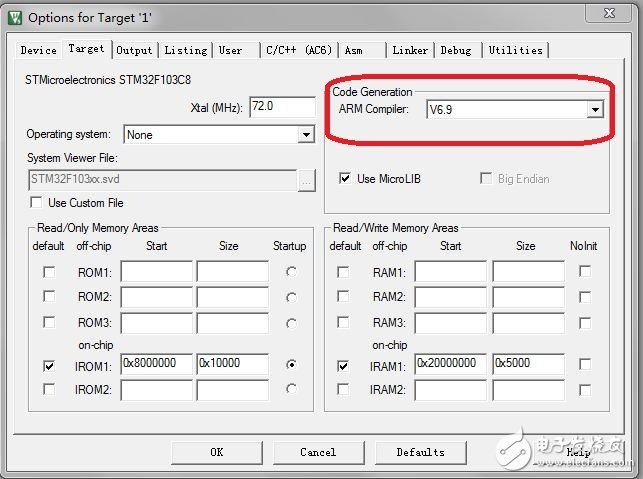Enable NoInit for RAM1
This screenshot has width=643, height=479.
585,271
